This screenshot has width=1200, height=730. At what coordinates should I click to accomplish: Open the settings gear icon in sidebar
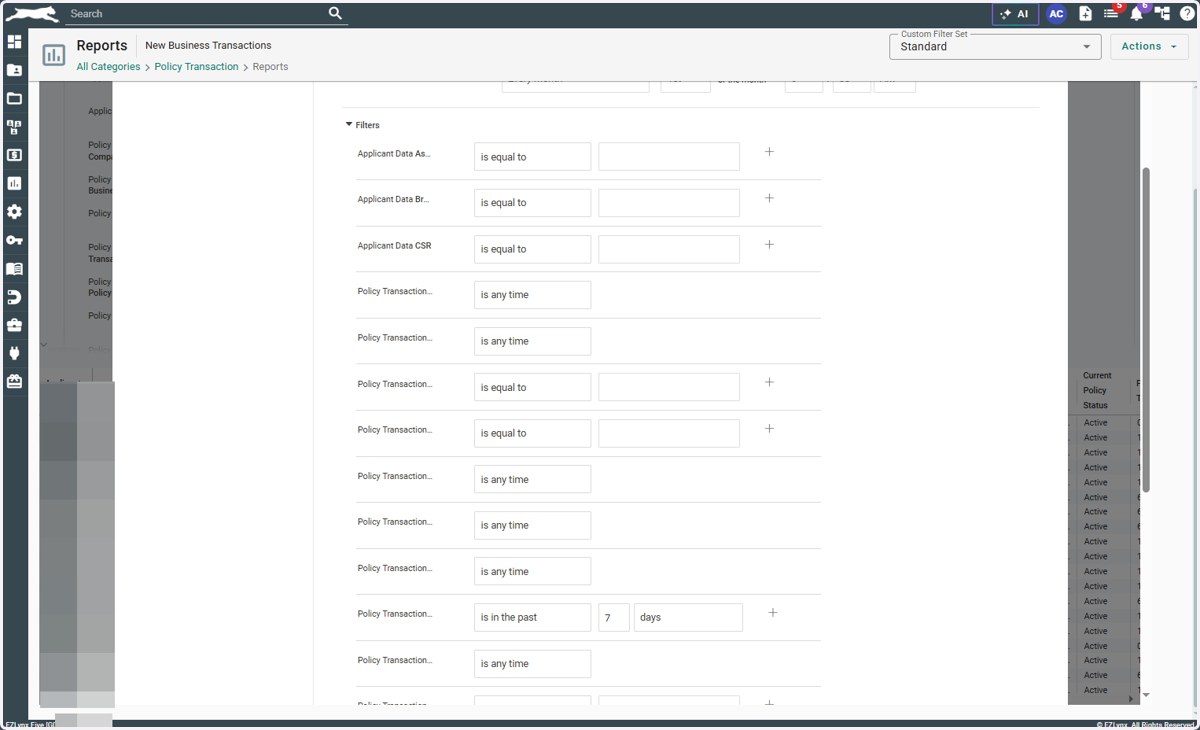click(x=14, y=212)
